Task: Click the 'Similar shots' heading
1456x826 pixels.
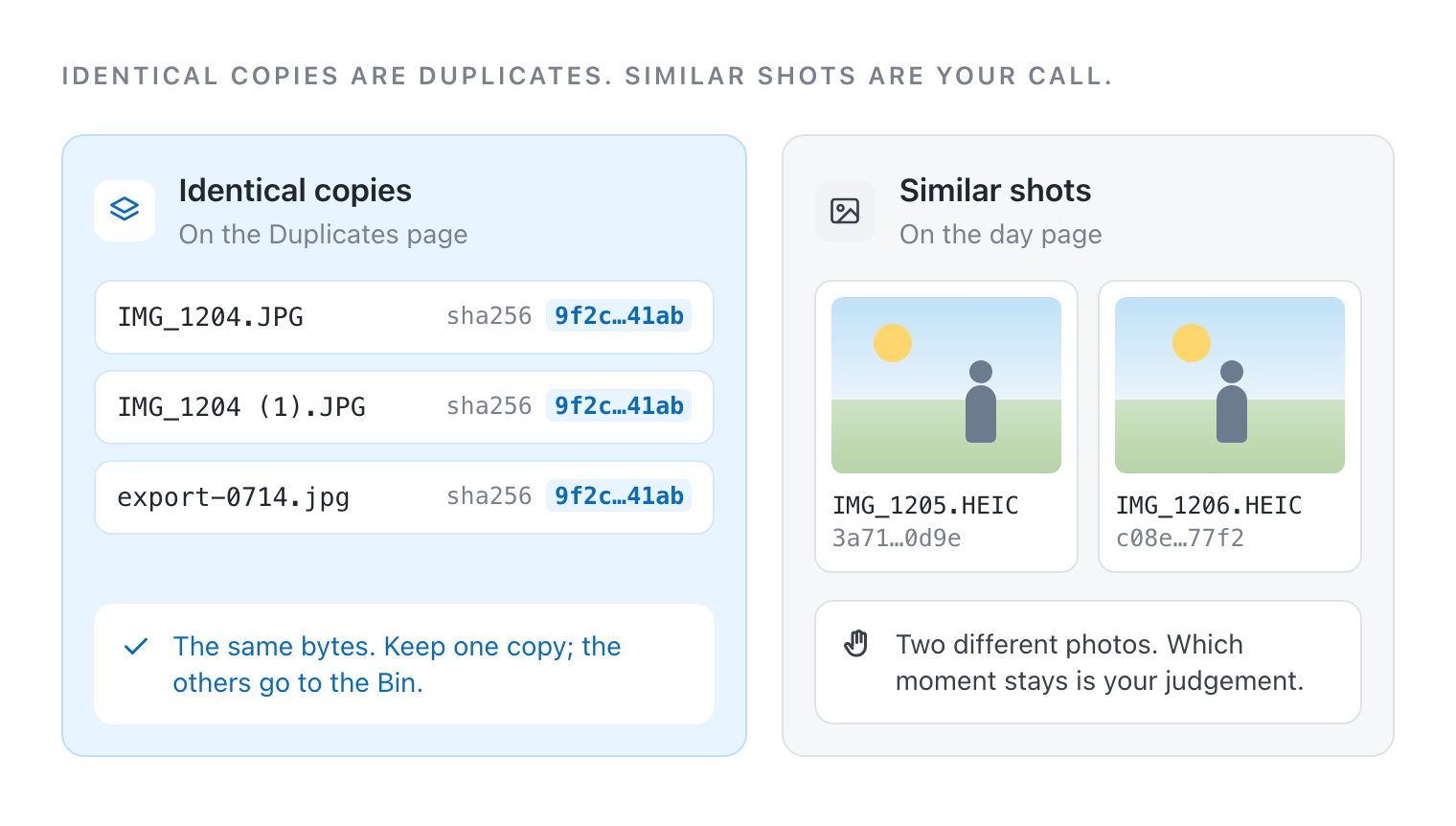Action: (x=995, y=191)
